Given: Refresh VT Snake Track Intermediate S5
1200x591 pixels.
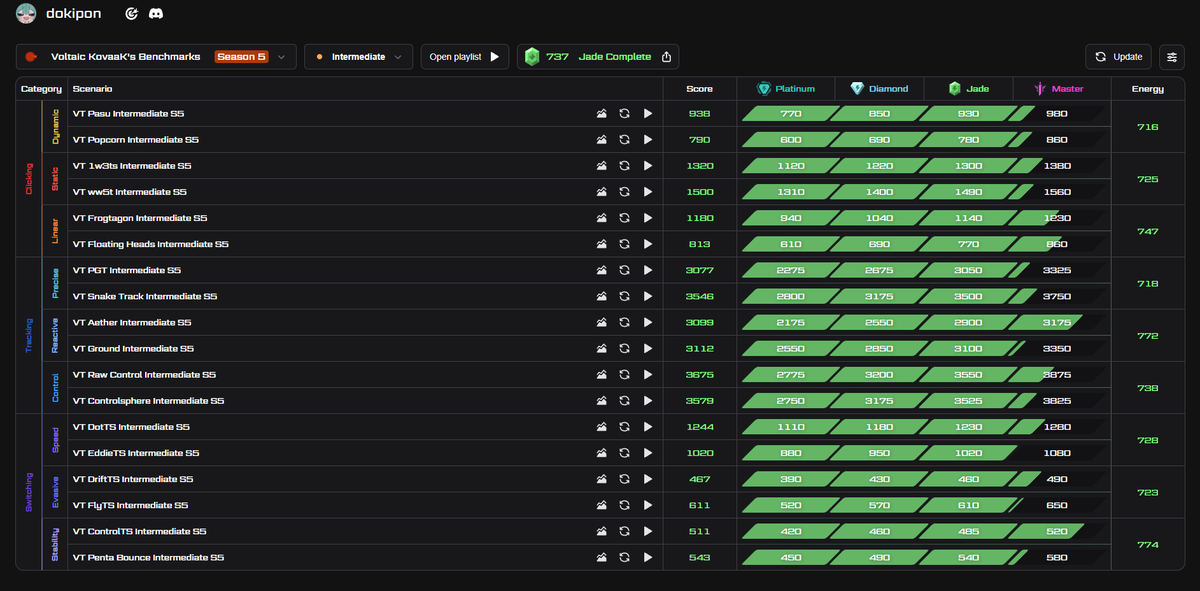Looking at the screenshot, I should coord(624,296).
